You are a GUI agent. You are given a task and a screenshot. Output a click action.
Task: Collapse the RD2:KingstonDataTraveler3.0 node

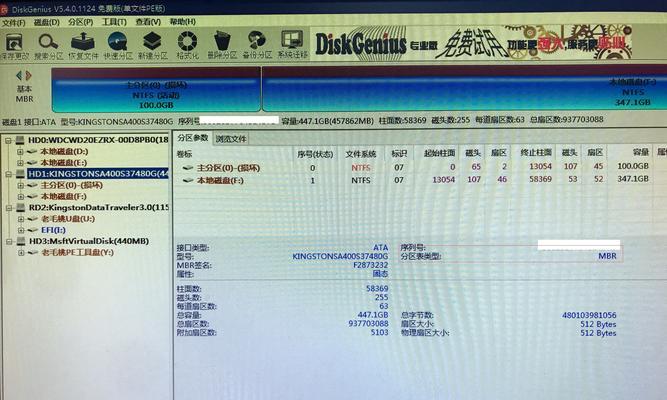click(9, 208)
